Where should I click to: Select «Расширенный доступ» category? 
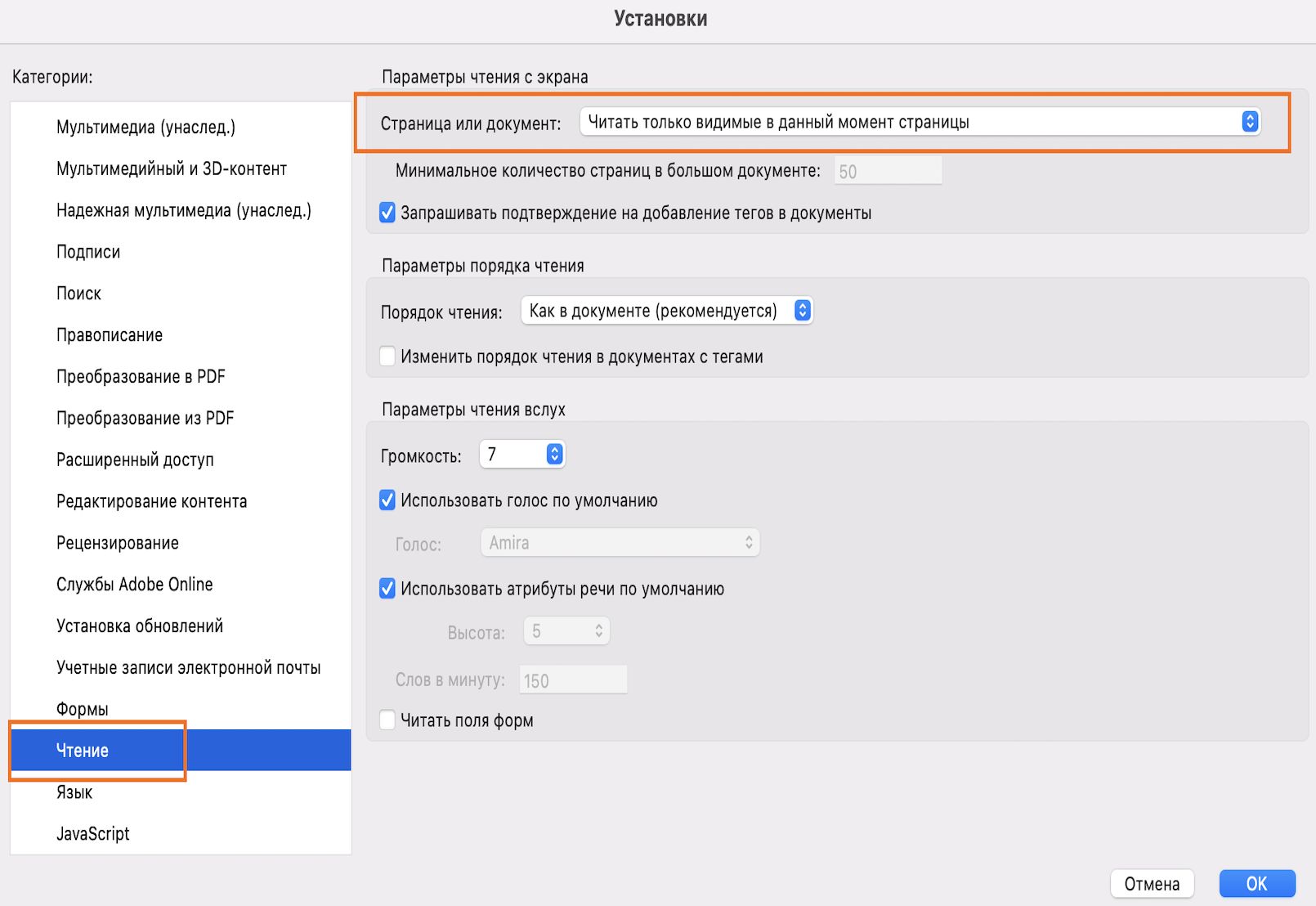pos(135,460)
